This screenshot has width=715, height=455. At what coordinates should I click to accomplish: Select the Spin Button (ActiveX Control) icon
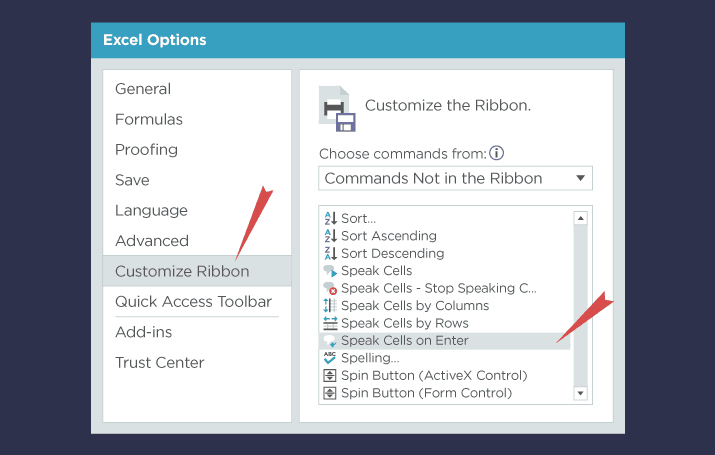(x=330, y=376)
